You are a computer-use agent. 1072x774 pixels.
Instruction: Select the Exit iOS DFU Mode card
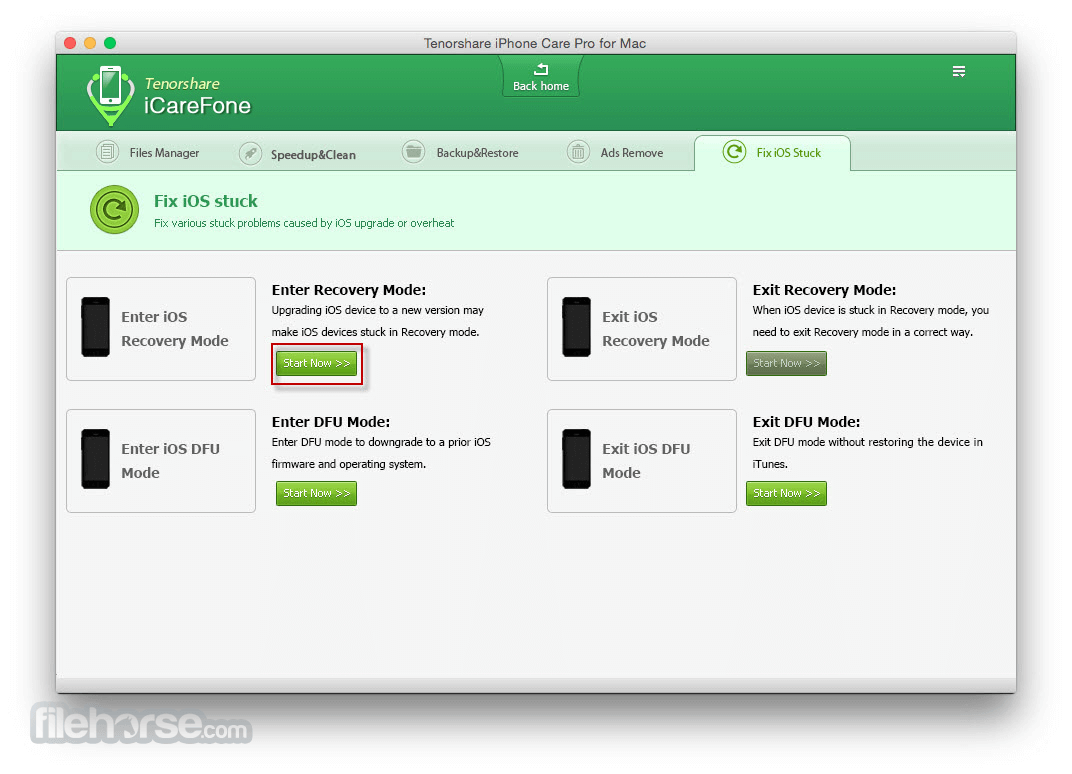click(x=641, y=461)
